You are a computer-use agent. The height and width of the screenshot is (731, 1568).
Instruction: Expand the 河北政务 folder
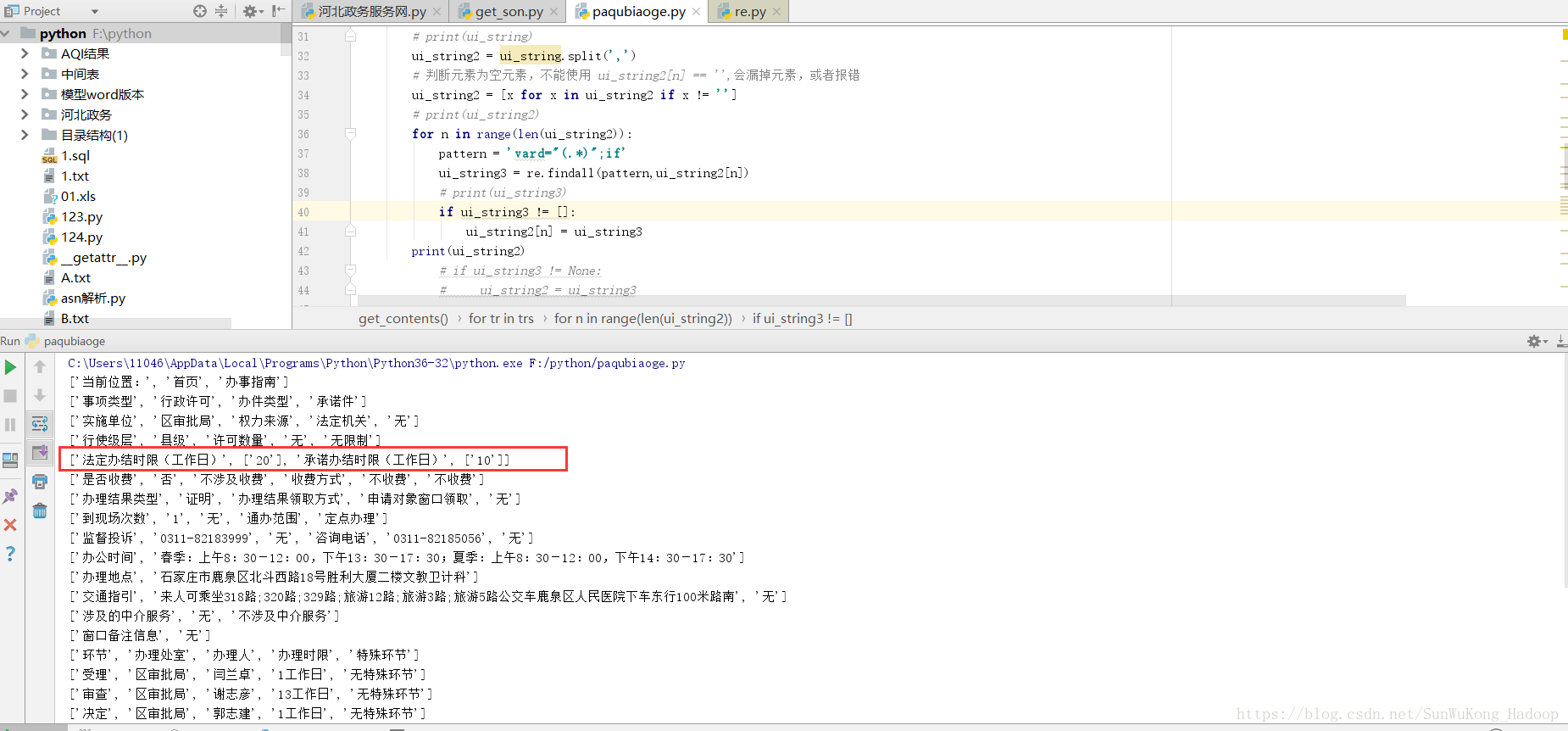click(x=25, y=114)
